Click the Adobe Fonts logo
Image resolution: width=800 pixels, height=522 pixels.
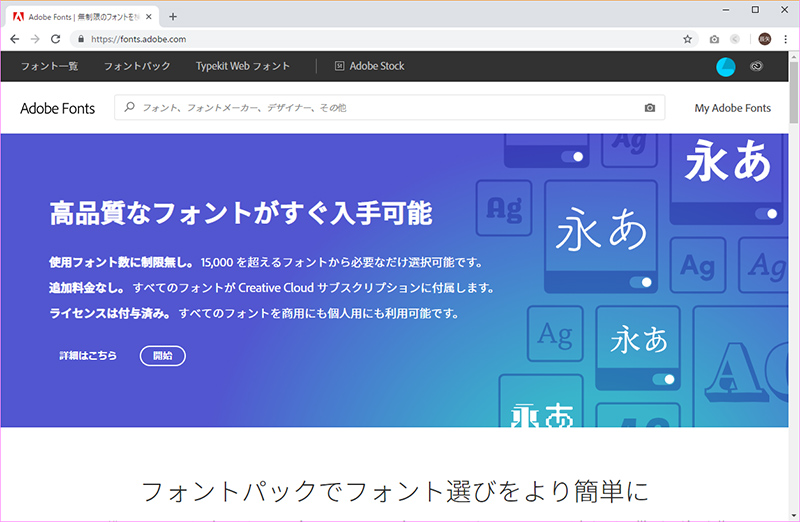click(58, 108)
